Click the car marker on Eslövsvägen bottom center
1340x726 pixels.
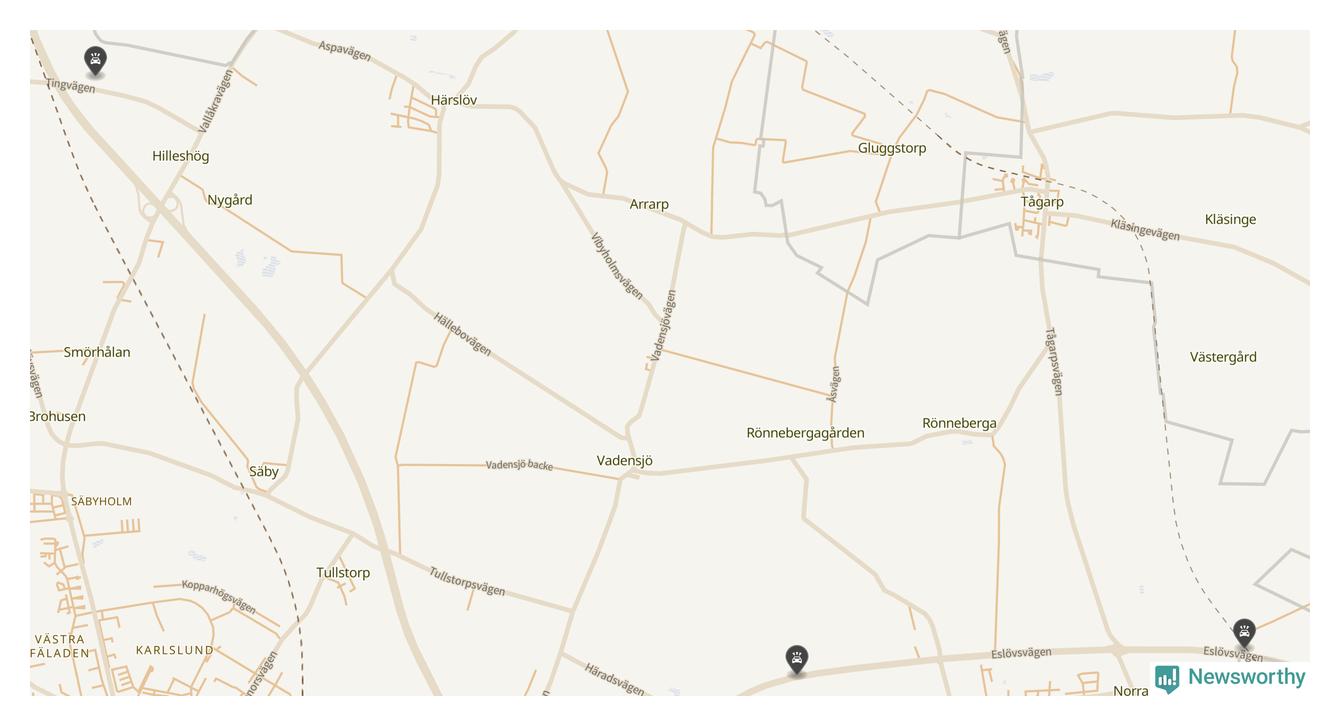[796, 659]
